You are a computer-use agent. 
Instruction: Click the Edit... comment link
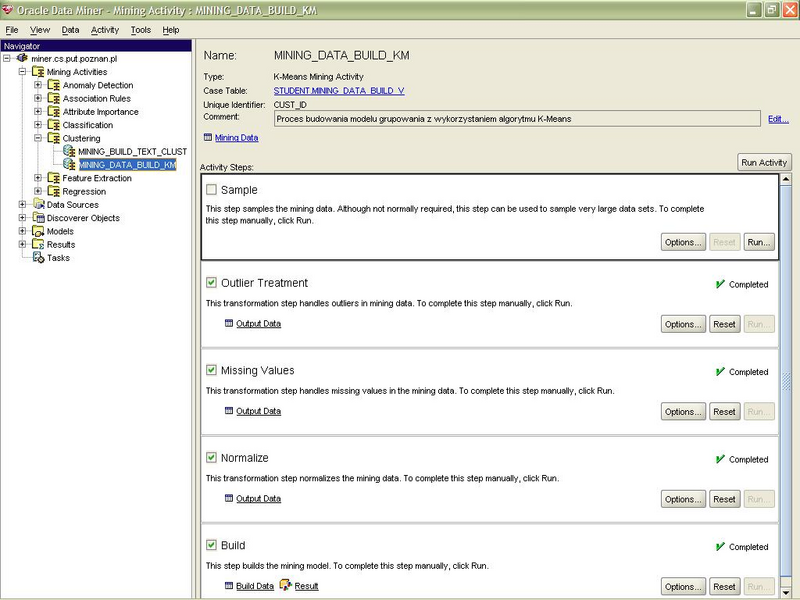tap(778, 119)
